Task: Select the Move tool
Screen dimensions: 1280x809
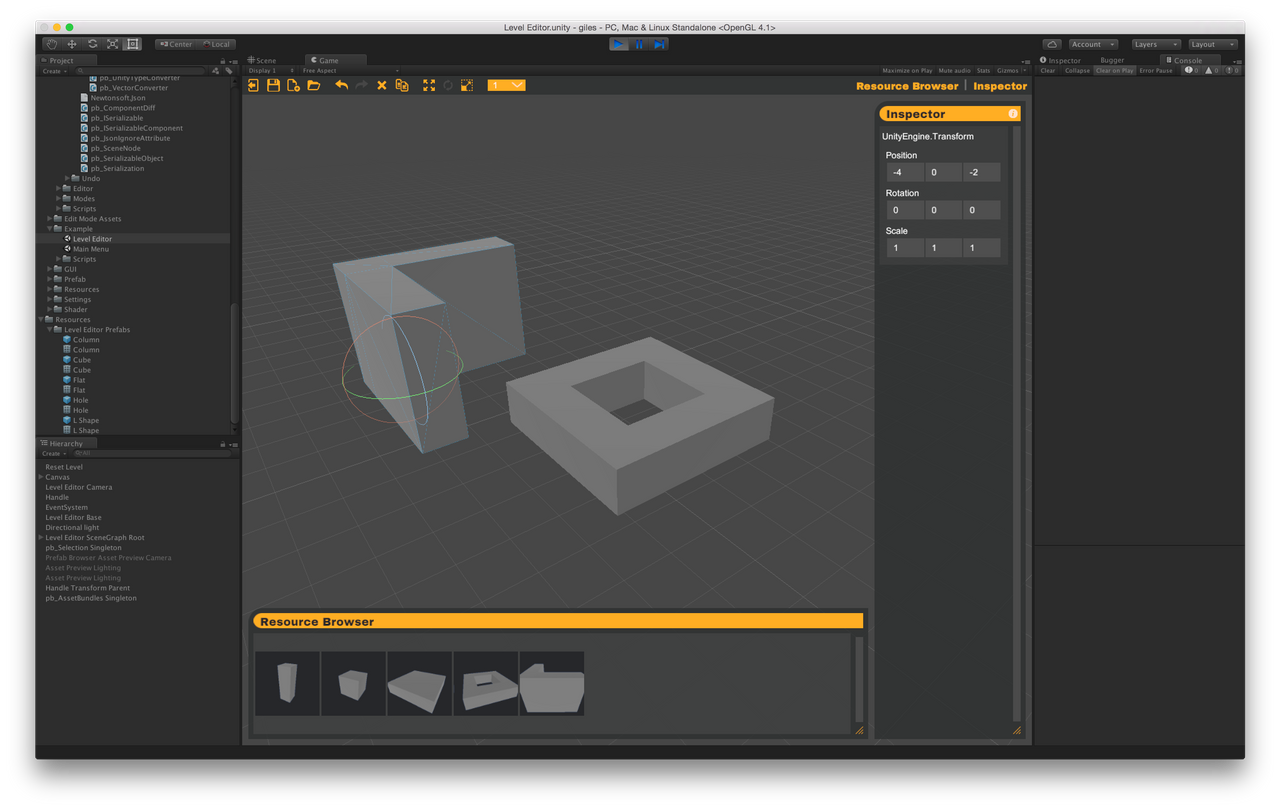Action: (71, 44)
